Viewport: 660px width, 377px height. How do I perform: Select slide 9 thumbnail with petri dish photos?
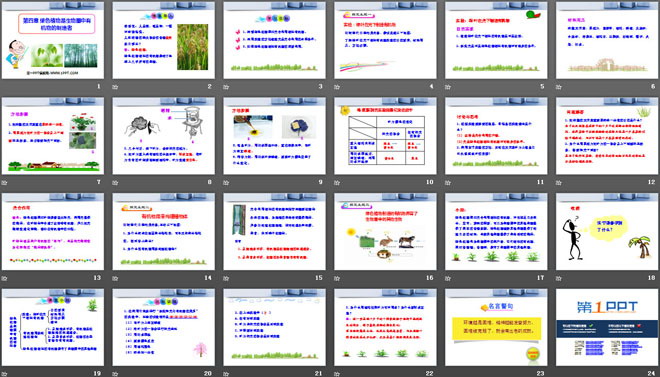(x=274, y=136)
